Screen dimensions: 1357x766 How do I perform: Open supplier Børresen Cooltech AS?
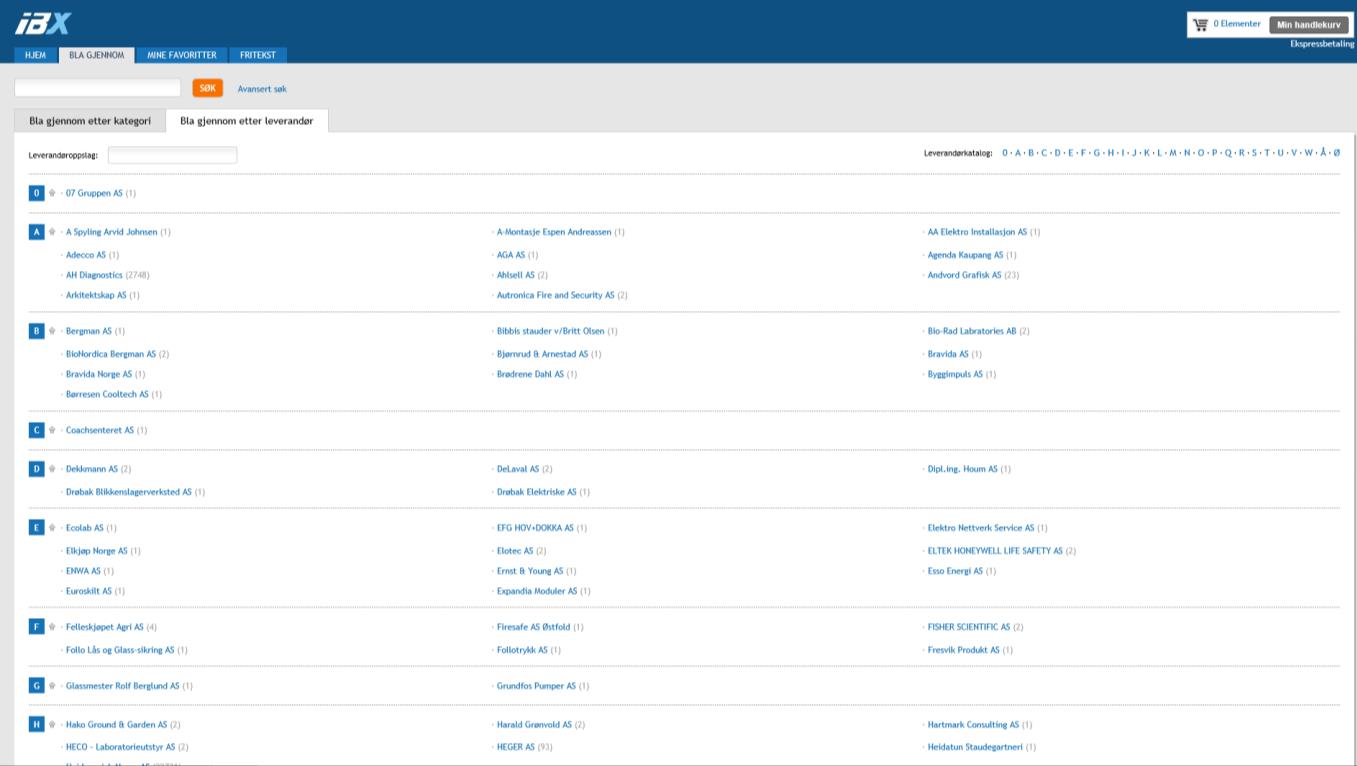(107, 394)
